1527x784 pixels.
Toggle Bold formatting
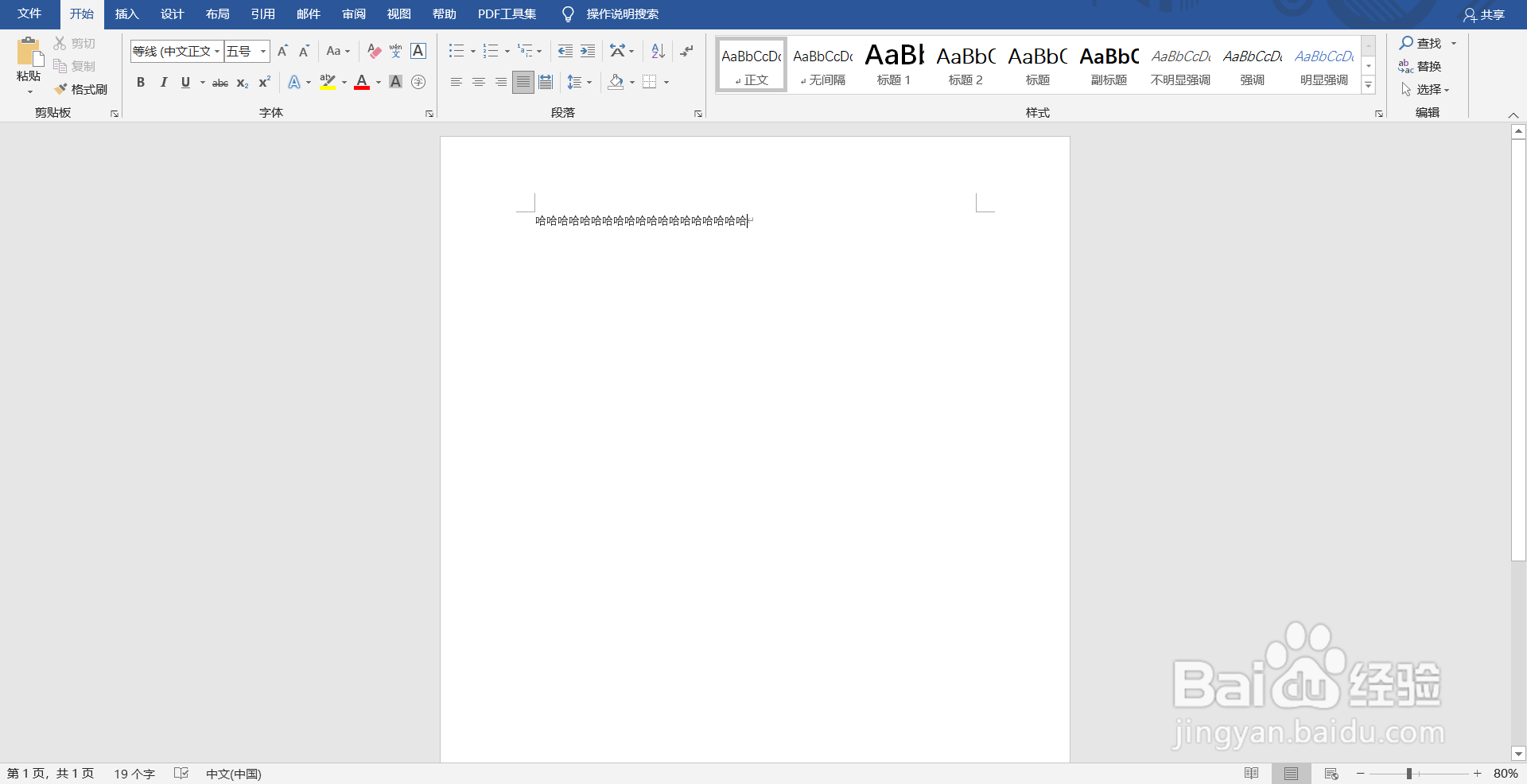pyautogui.click(x=141, y=82)
